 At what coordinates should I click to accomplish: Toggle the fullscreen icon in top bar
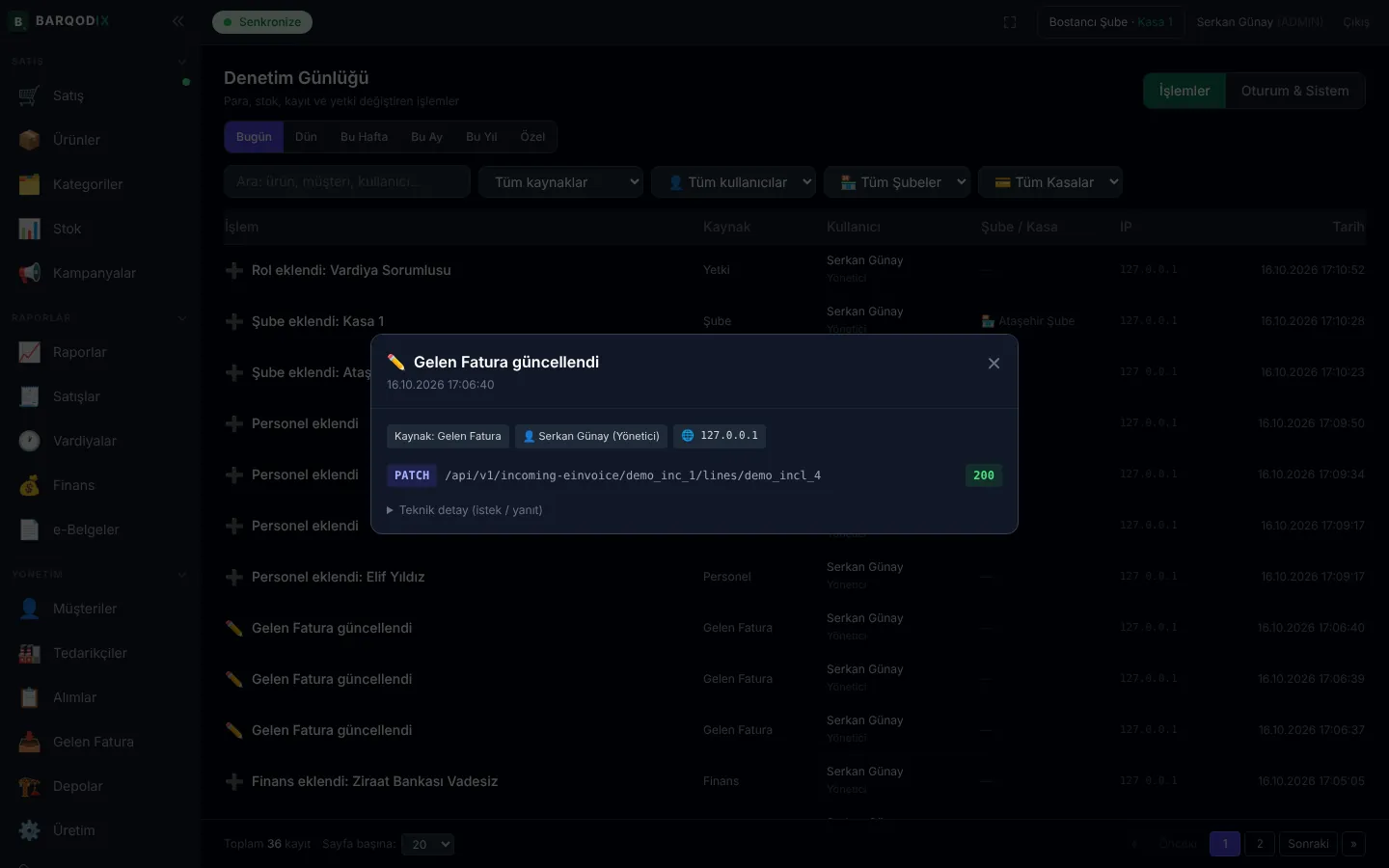(1010, 22)
